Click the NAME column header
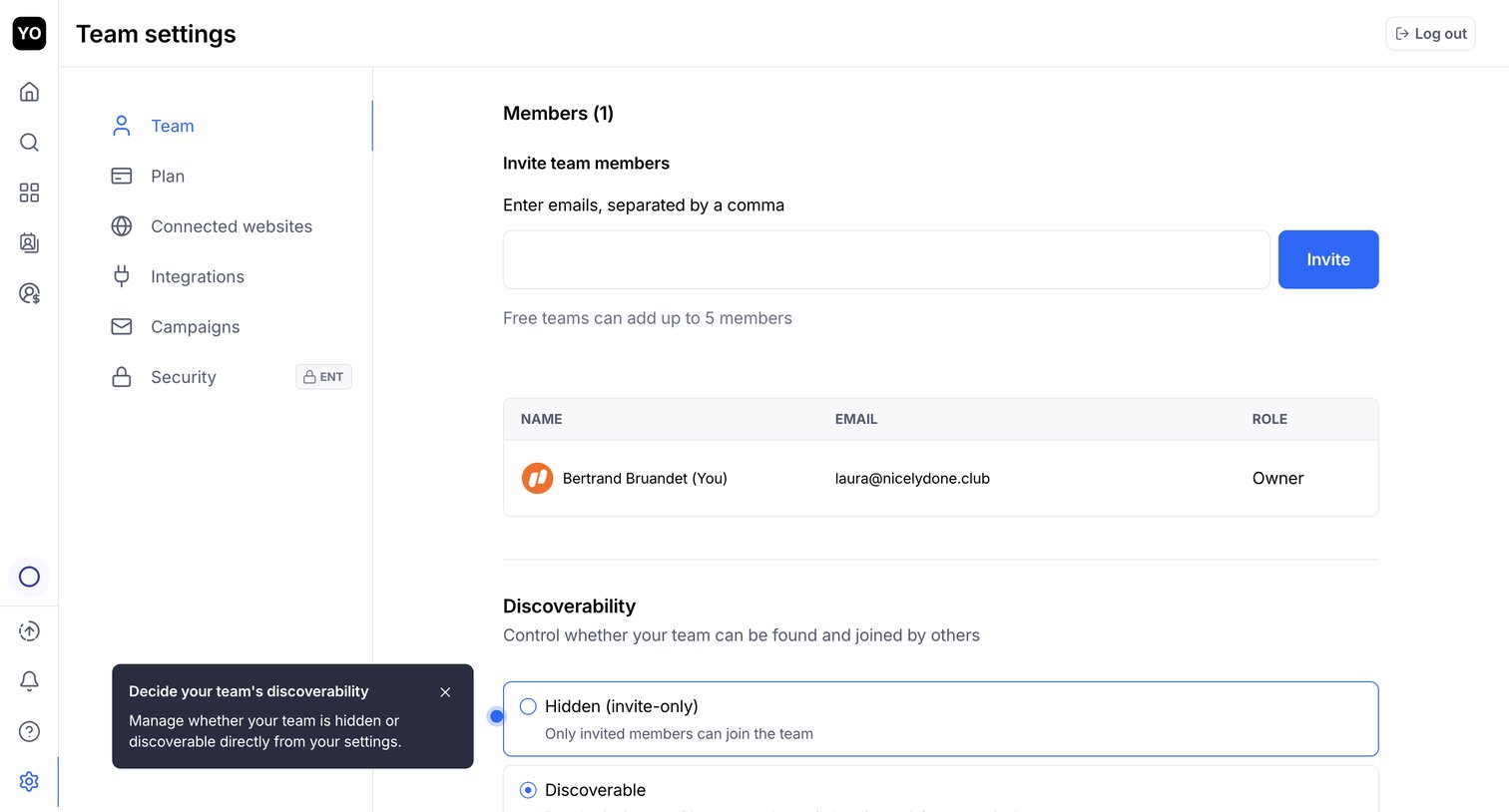1509x812 pixels. click(x=541, y=419)
